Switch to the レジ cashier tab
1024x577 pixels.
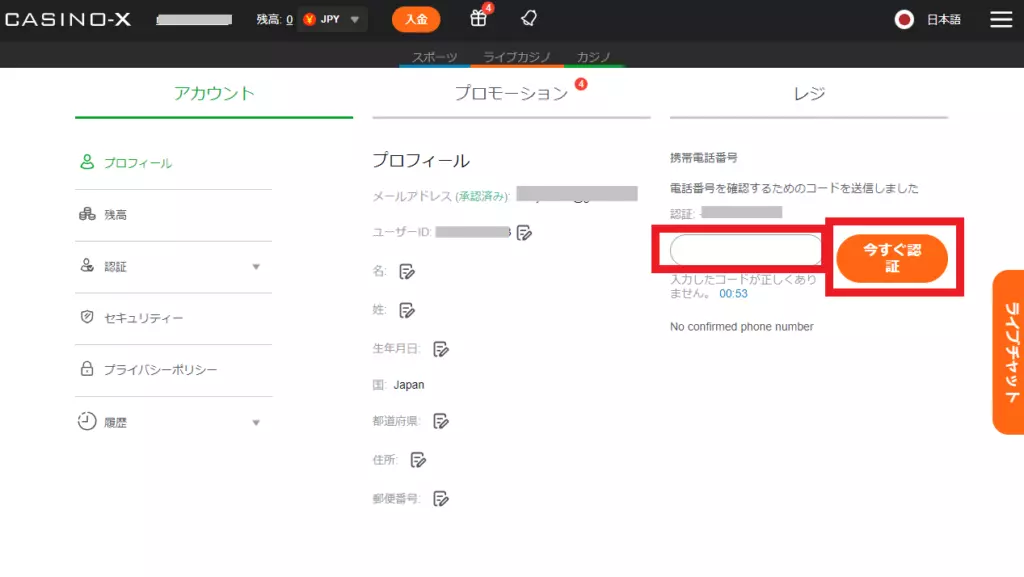coord(809,93)
